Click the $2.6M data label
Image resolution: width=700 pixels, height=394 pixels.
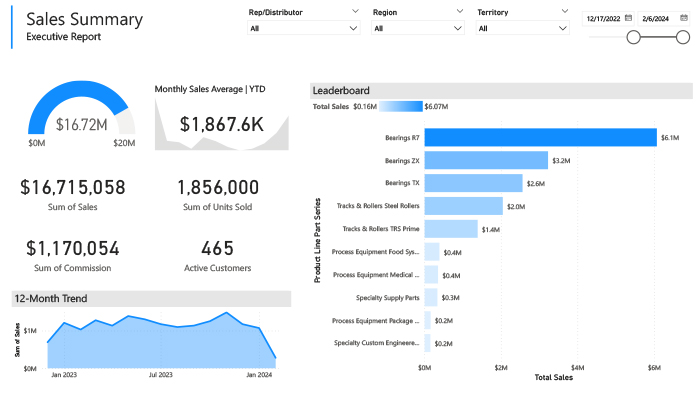coord(536,183)
